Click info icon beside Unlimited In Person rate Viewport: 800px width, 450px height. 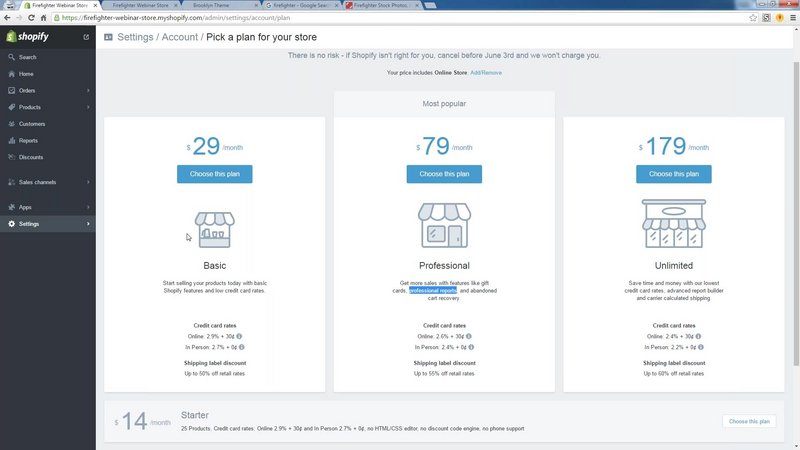pyautogui.click(x=701, y=347)
